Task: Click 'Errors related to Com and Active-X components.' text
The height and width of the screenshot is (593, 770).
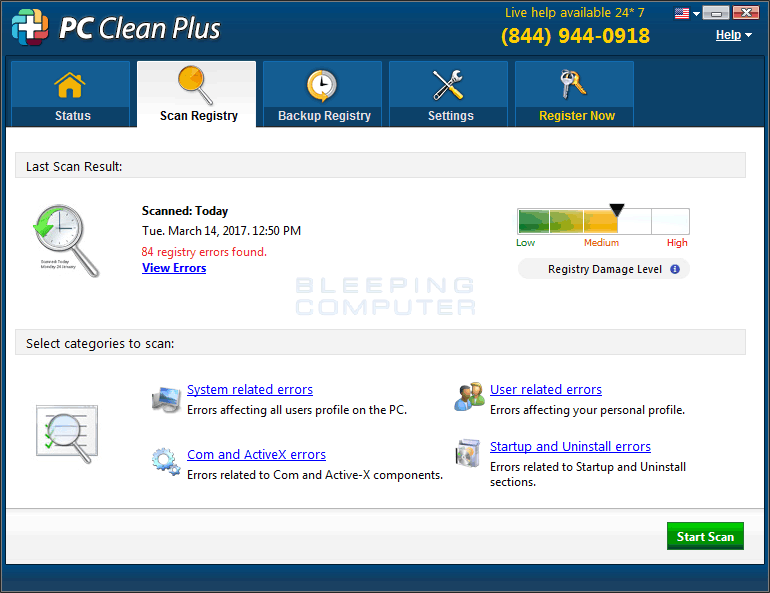Action: click(315, 475)
